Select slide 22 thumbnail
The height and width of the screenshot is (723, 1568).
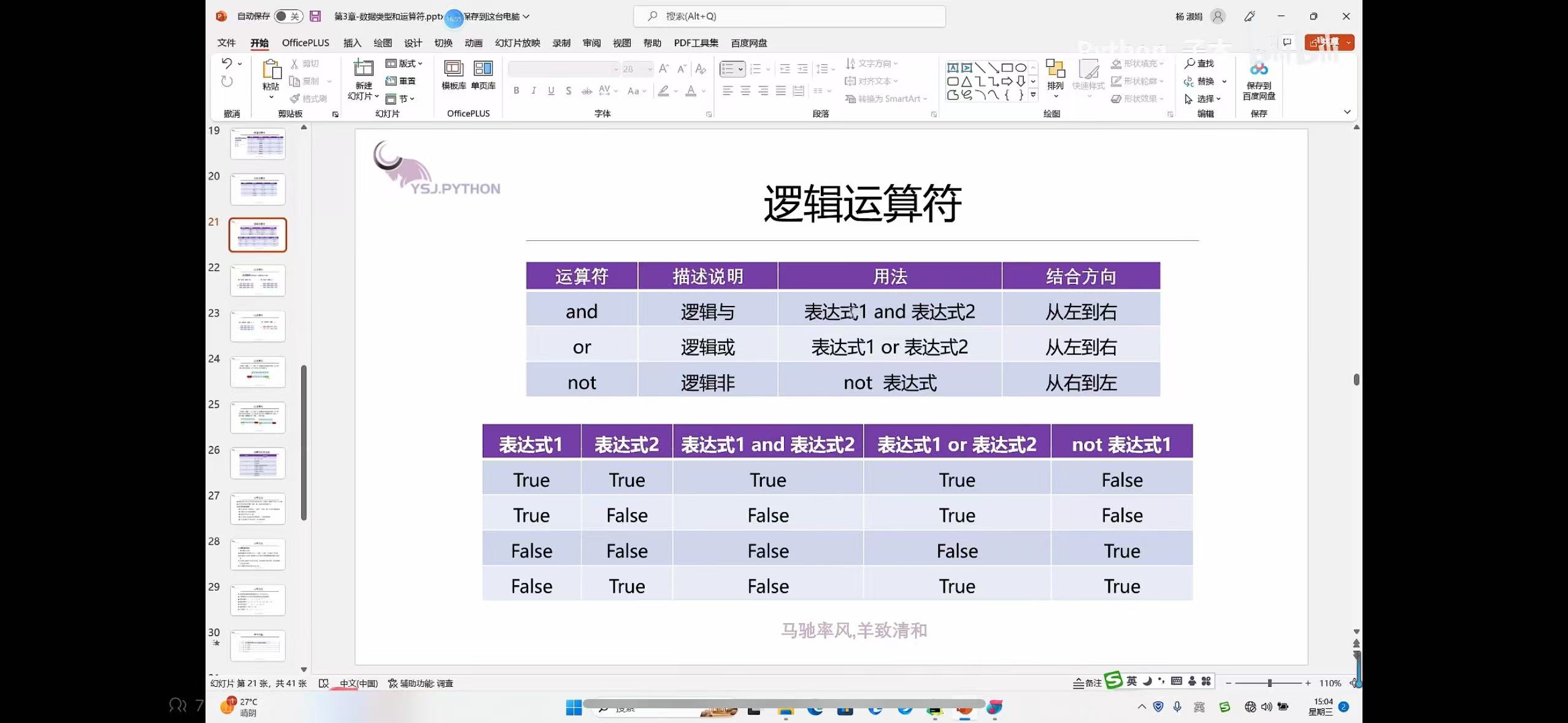(x=258, y=280)
